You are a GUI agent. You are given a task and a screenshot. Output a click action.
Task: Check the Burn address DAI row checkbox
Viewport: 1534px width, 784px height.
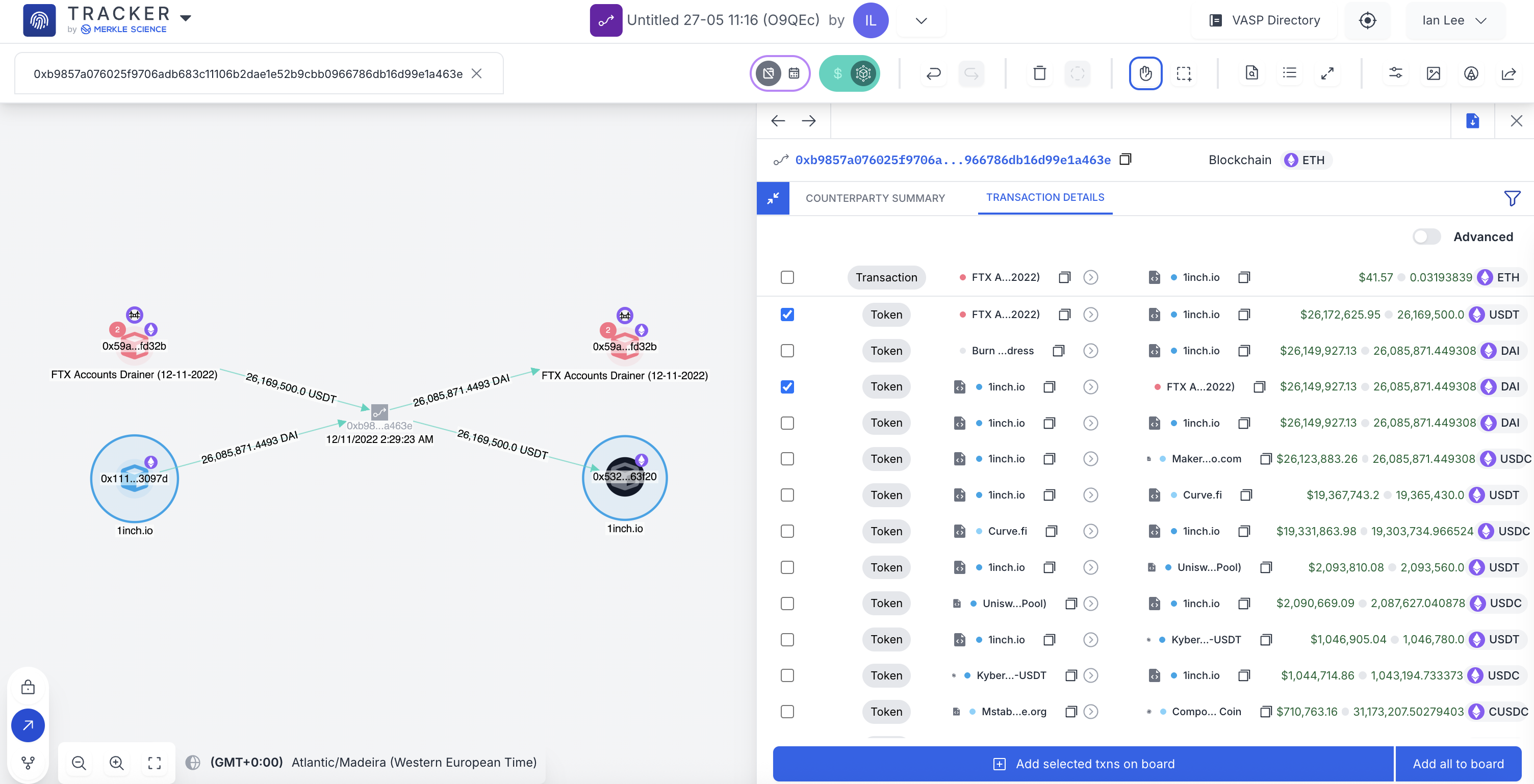click(787, 351)
